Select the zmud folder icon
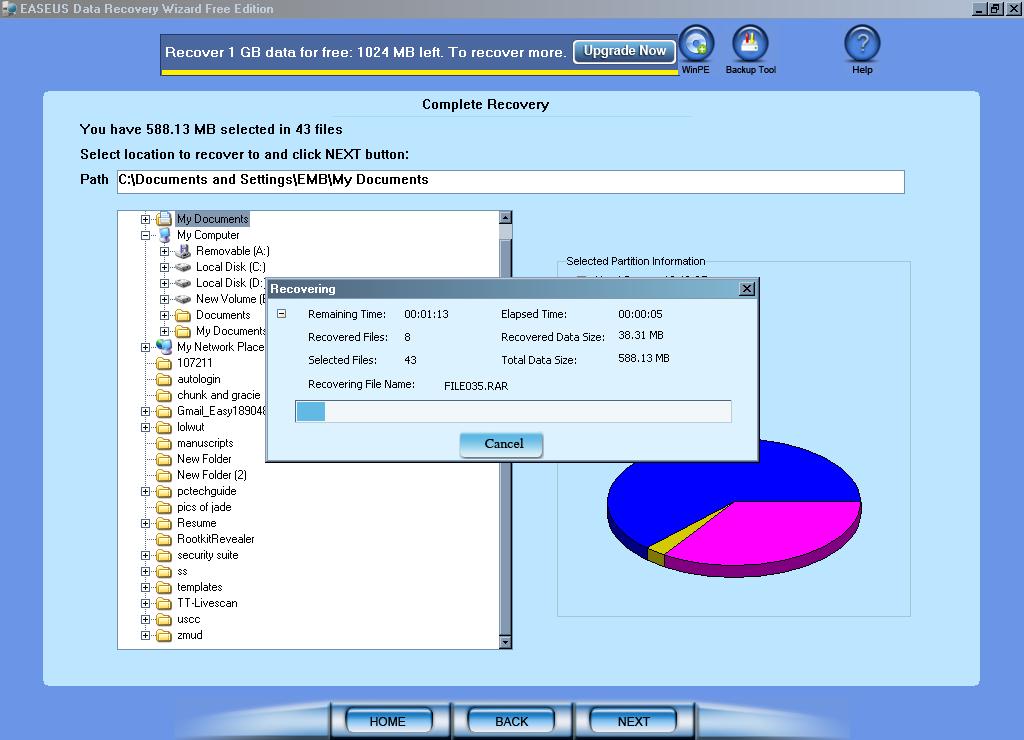Screen dimensions: 1024x740 (x=165, y=635)
